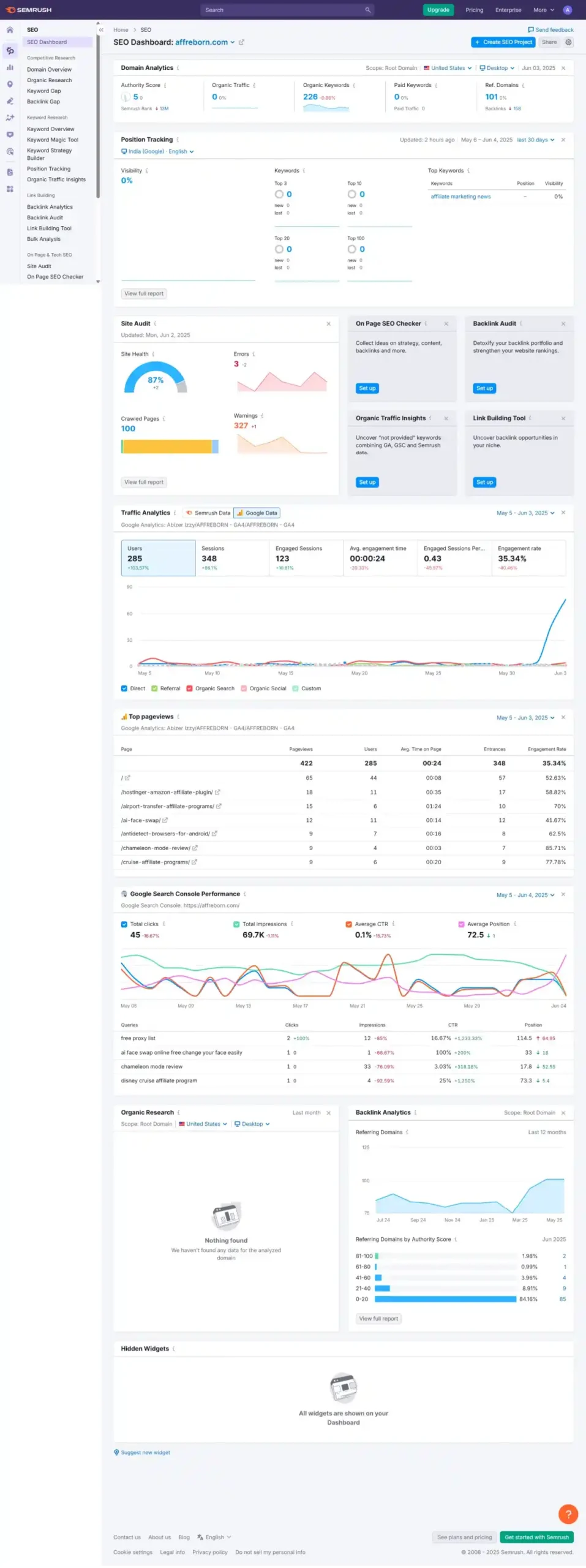Open India (Google) English location dropdown
This screenshot has height=1568, width=586.
point(157,151)
